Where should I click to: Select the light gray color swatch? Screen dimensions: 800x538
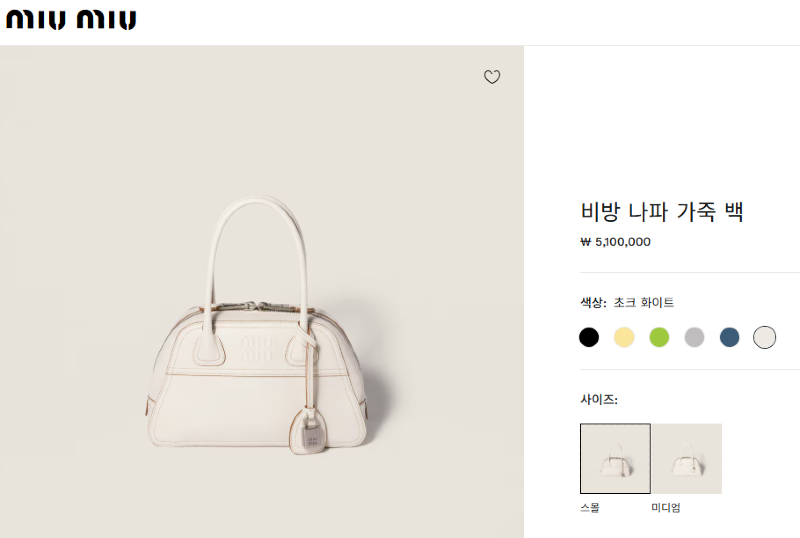[694, 337]
